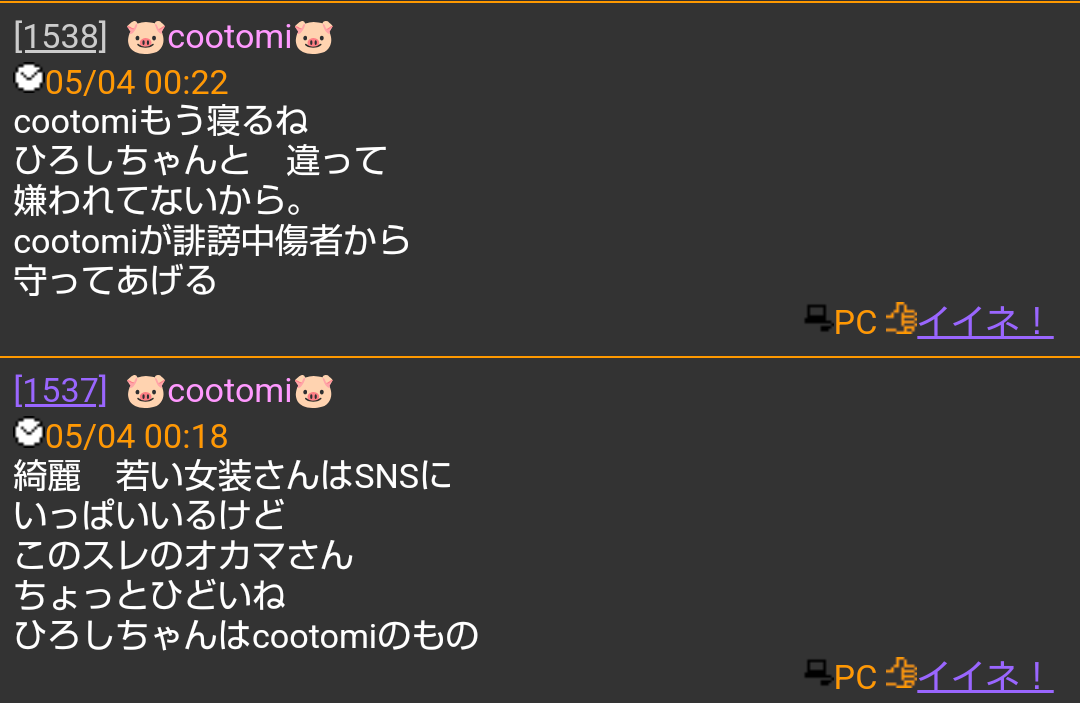
Task: Click clock icon beside 05/04 00:22
Action: tap(29, 78)
